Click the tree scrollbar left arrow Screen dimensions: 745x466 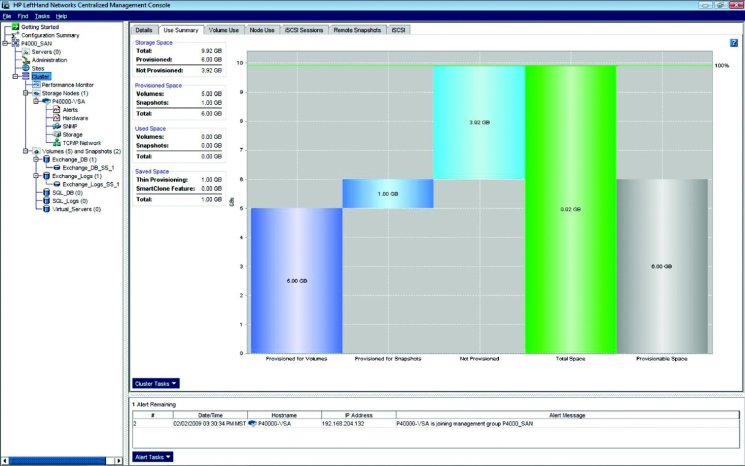point(5,461)
